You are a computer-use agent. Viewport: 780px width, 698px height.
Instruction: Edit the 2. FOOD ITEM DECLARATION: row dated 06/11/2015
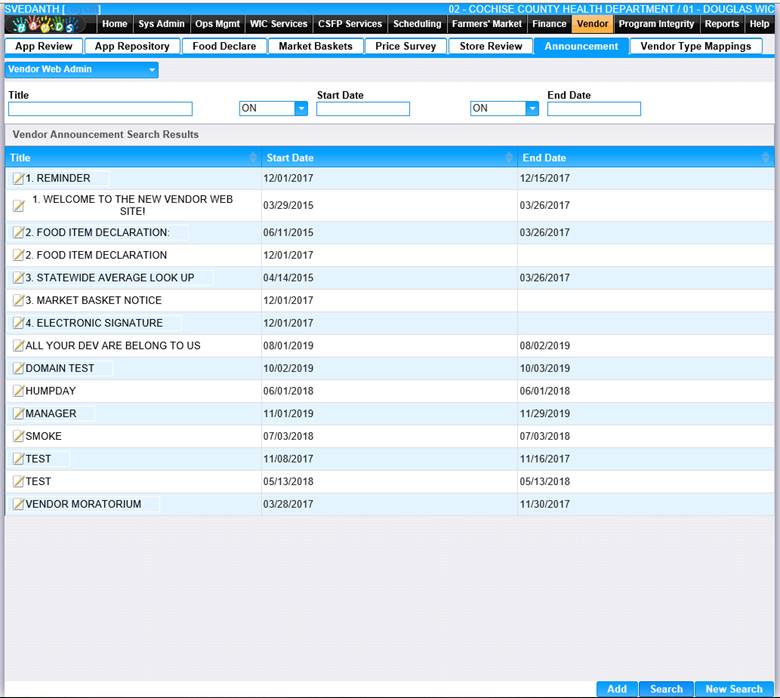coord(18,232)
